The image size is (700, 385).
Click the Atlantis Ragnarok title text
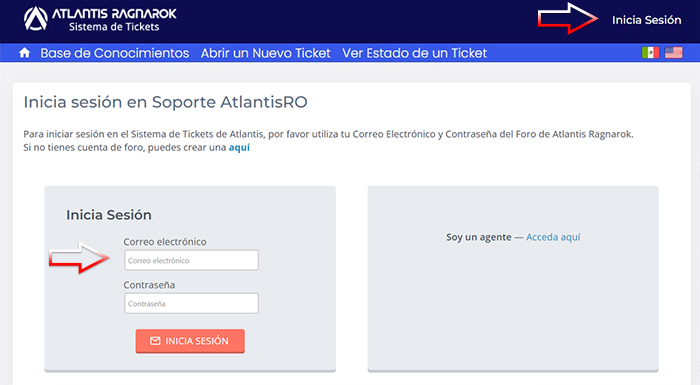(x=114, y=14)
